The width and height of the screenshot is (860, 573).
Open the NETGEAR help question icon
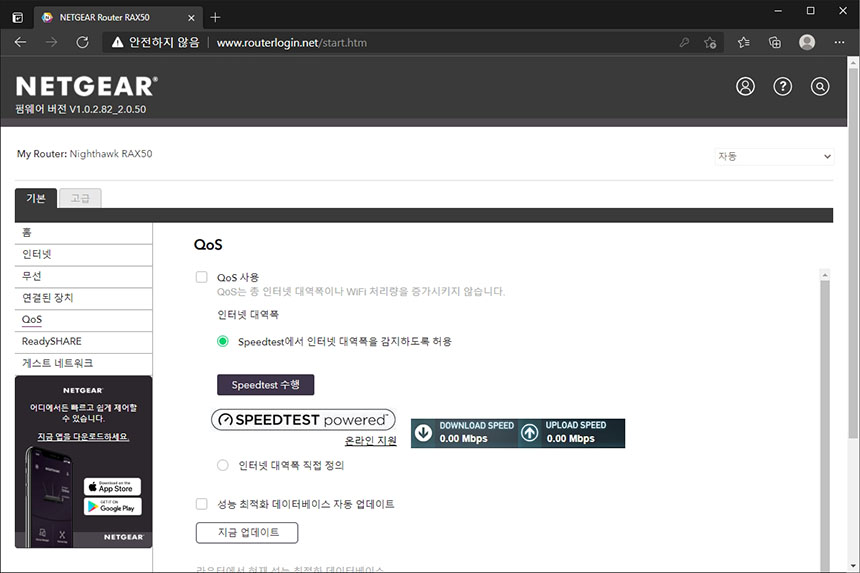783,86
